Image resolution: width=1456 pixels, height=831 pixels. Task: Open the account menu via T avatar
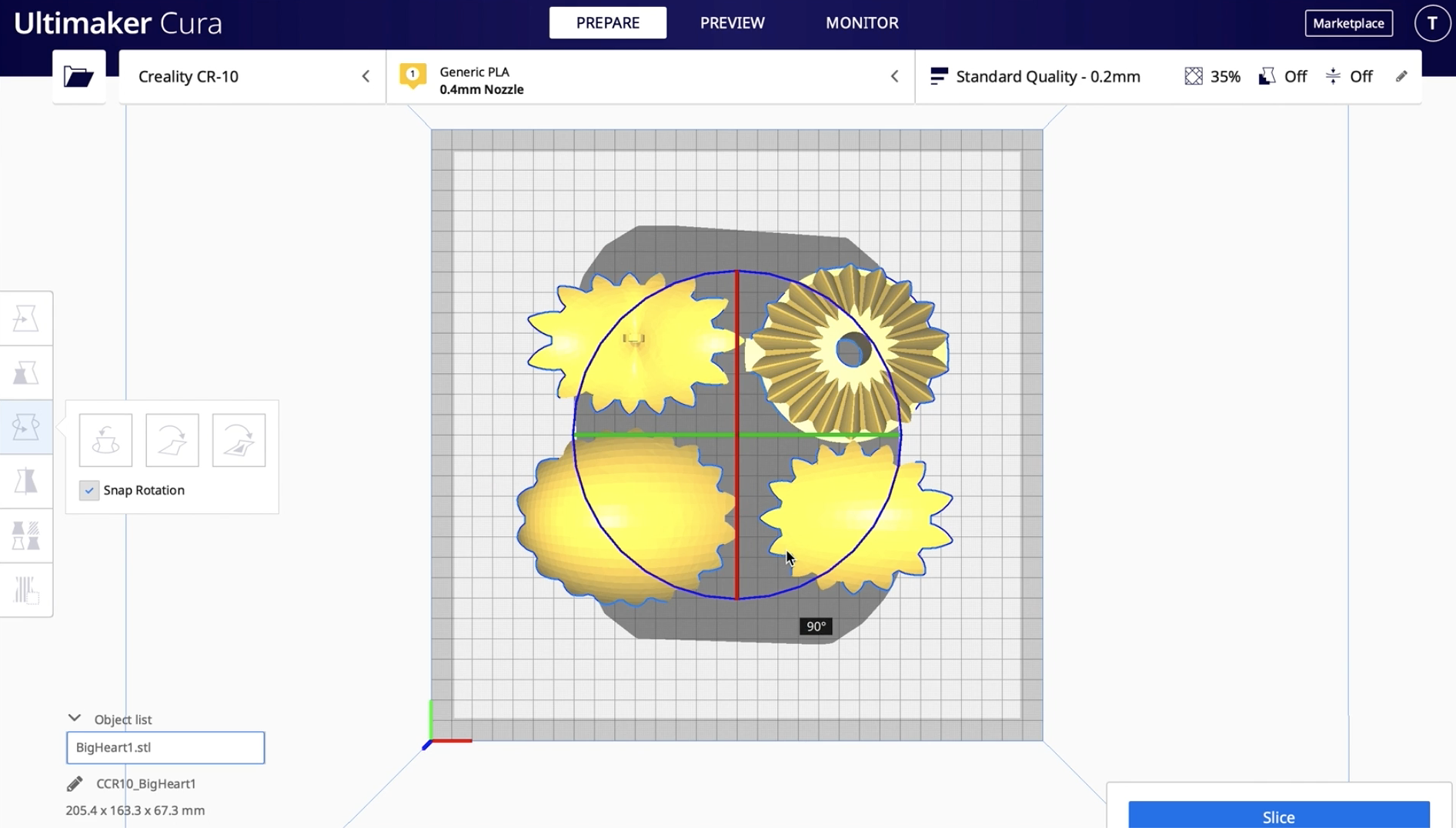click(x=1432, y=23)
